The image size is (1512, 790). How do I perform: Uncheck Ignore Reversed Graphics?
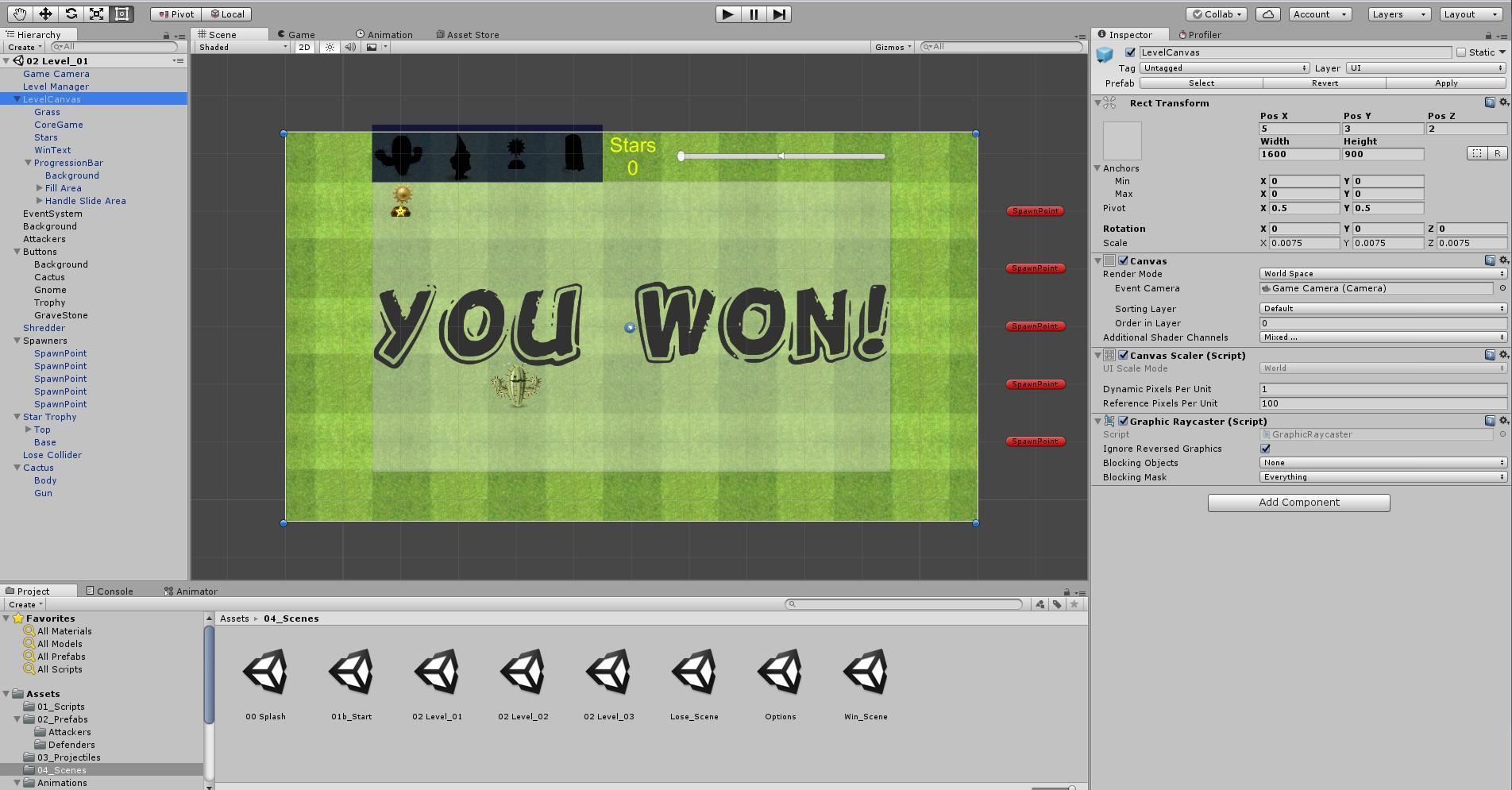tap(1265, 449)
